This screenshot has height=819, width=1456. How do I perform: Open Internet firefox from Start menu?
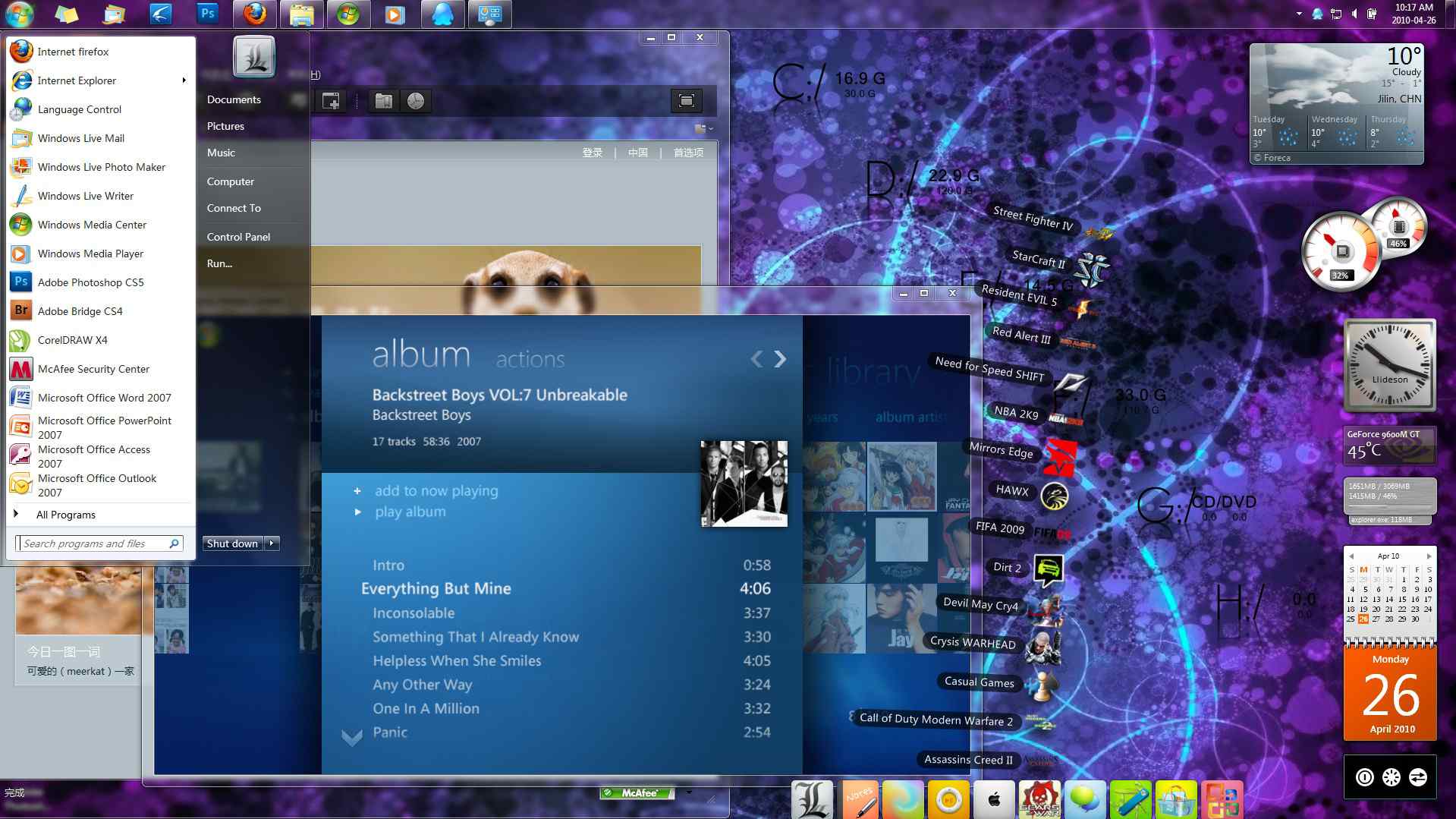point(100,52)
